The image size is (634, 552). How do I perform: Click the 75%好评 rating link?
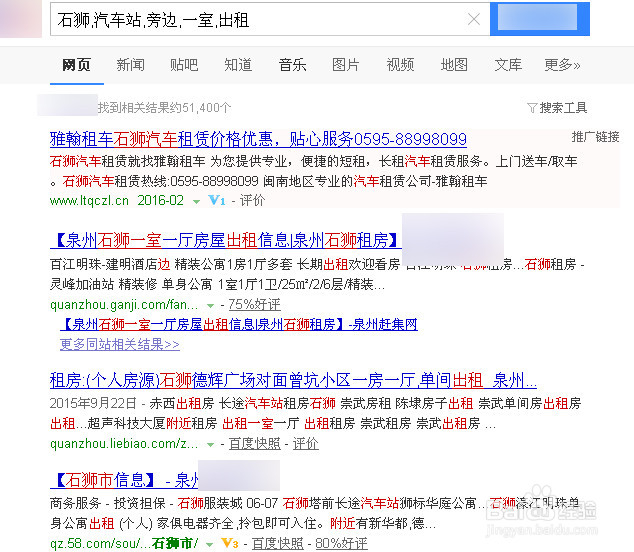coord(254,305)
